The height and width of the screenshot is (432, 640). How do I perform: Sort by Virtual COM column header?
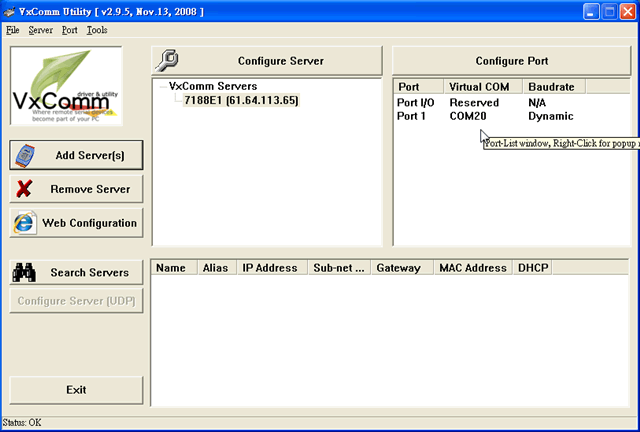(x=480, y=87)
